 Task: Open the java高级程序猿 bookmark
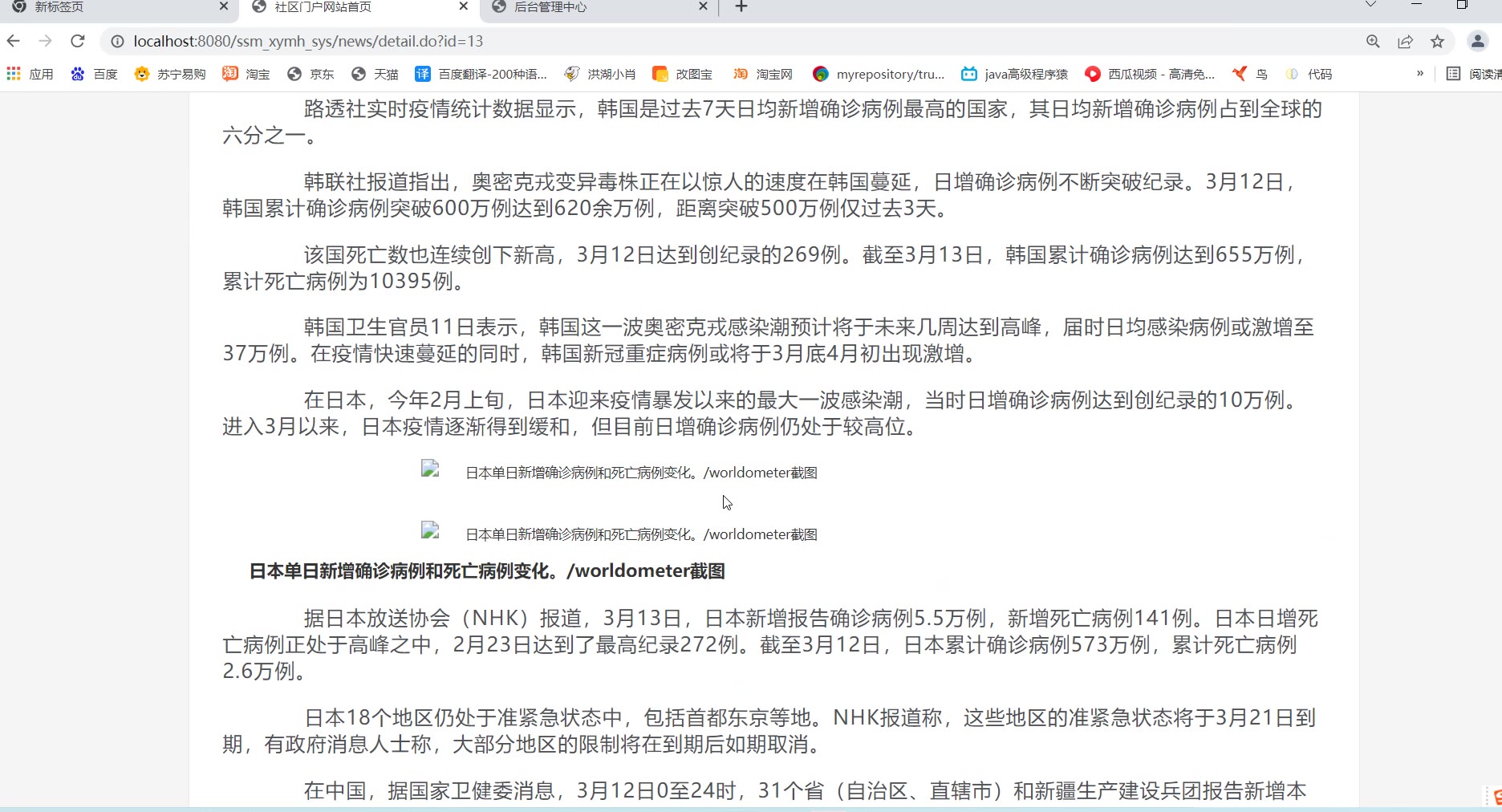pyautogui.click(x=1015, y=74)
